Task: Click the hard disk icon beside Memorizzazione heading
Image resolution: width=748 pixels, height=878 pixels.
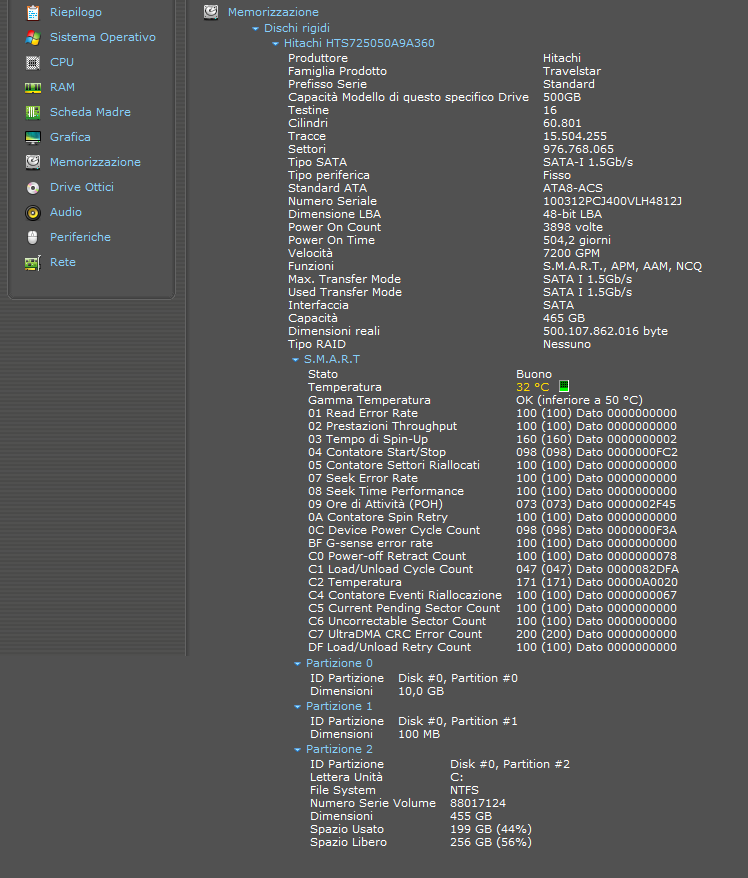Action: pyautogui.click(x=211, y=12)
